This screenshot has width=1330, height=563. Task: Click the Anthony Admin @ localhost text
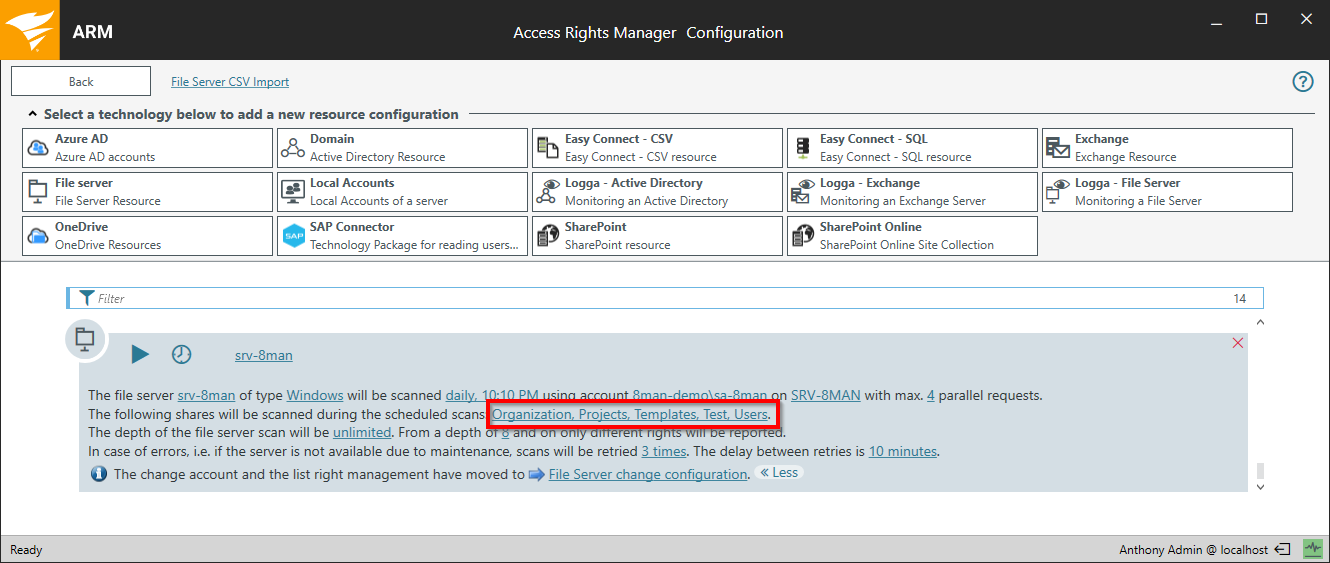(1193, 550)
